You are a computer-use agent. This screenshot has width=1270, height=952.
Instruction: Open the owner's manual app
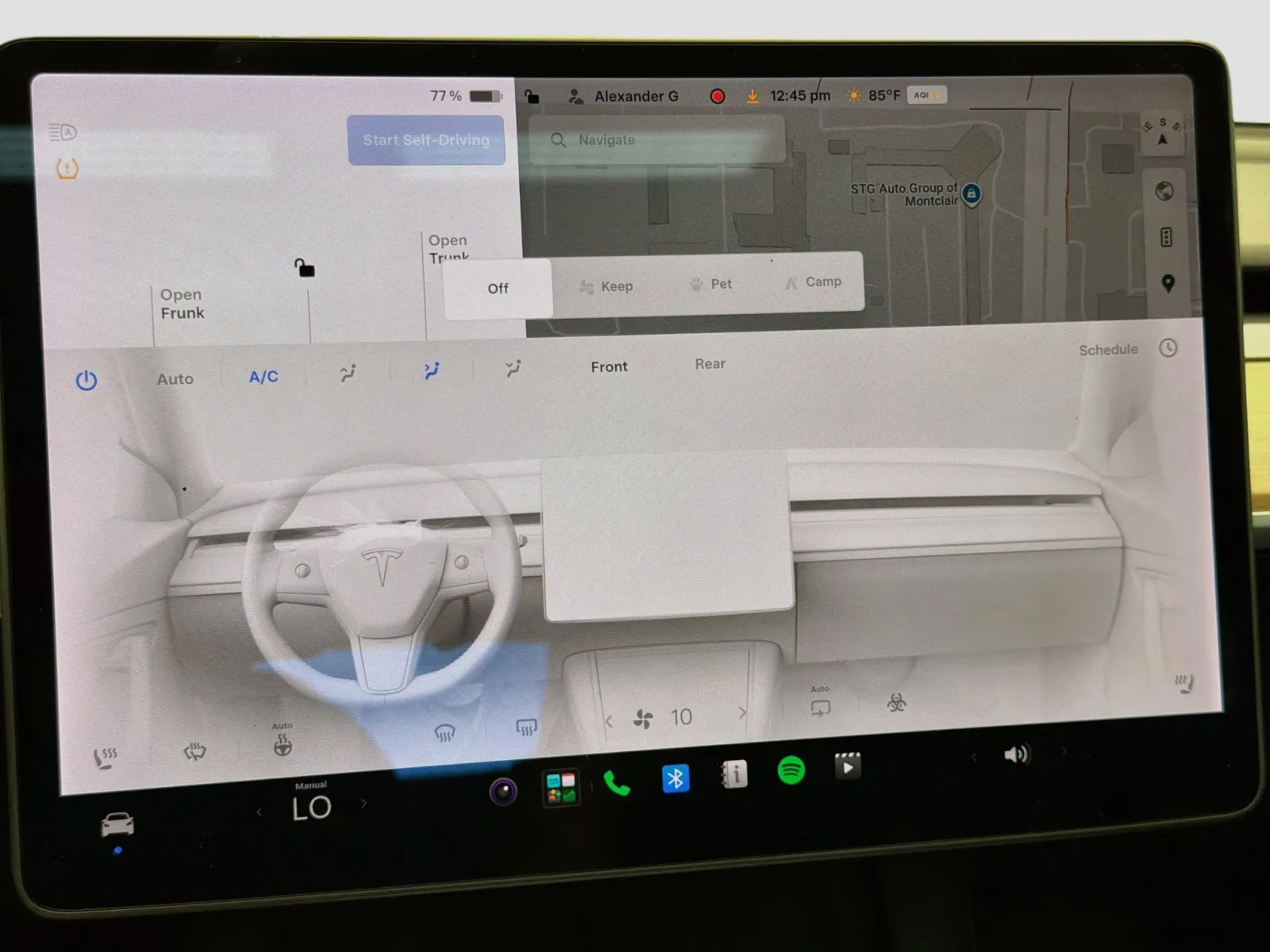click(x=734, y=773)
